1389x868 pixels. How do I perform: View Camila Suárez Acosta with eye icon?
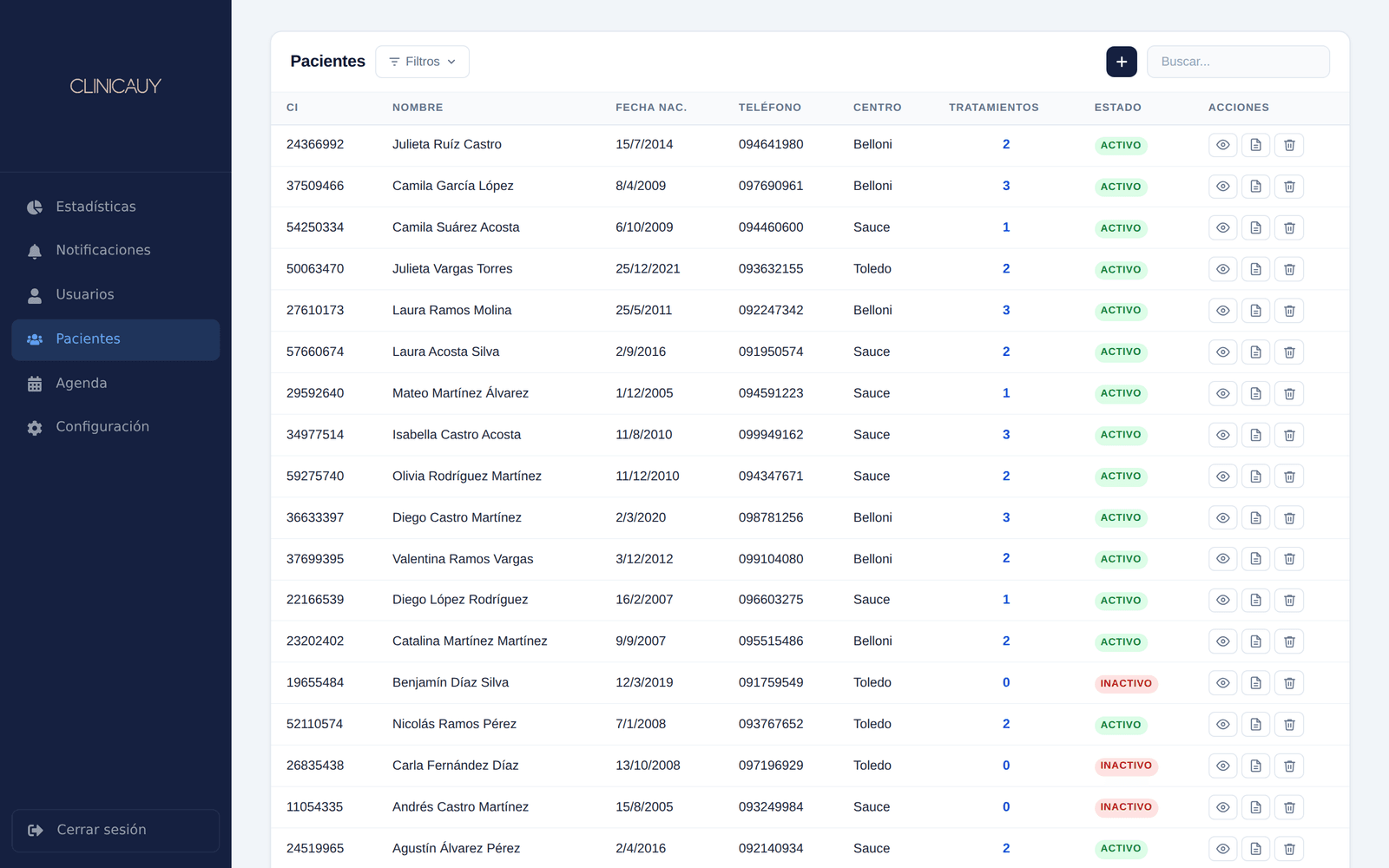tap(1222, 227)
